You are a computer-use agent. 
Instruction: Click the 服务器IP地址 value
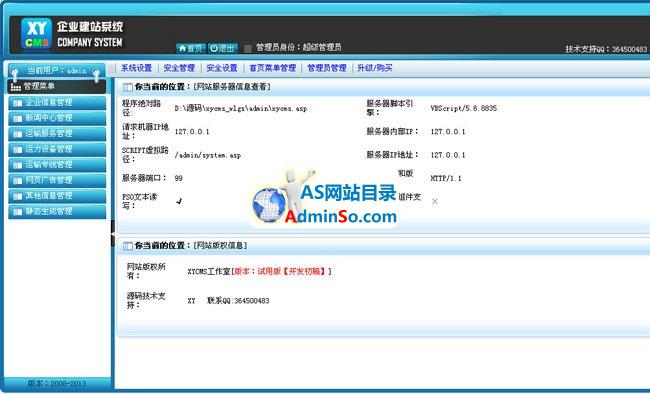(x=448, y=155)
